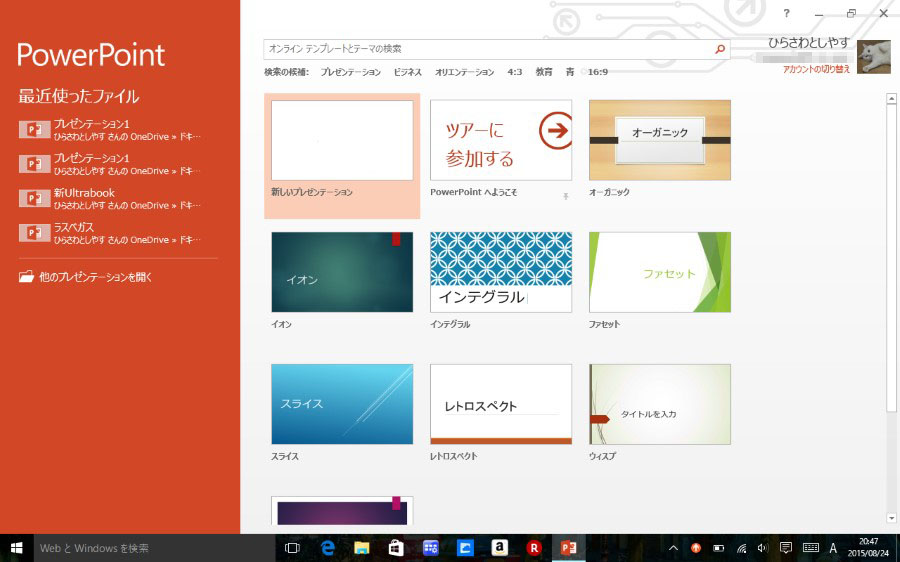Show hidden system tray icons chevron
This screenshot has height=562, width=900.
pyautogui.click(x=673, y=548)
